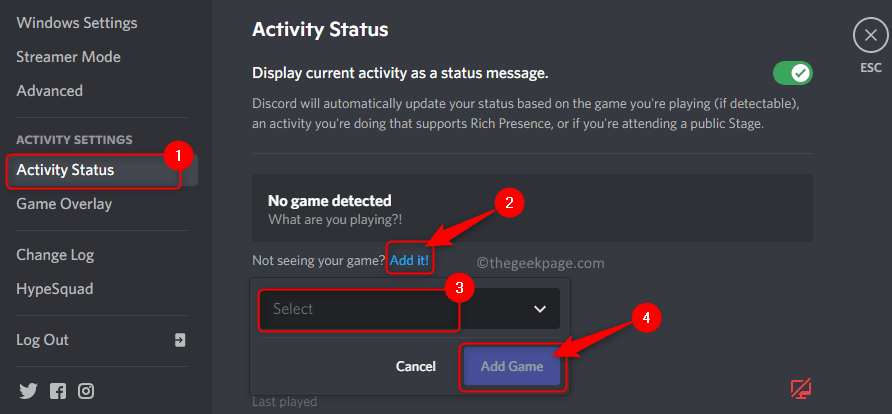Open Discord's Instagram page icon

pyautogui.click(x=86, y=390)
